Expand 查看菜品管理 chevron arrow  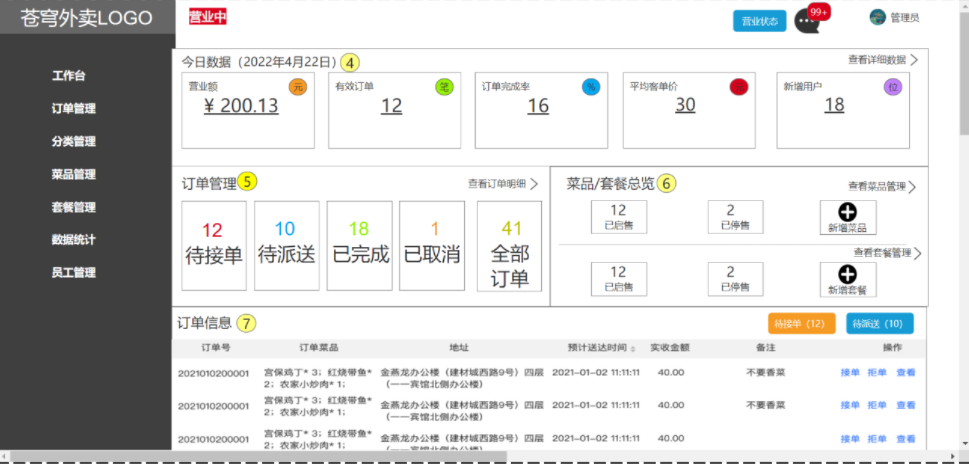coord(912,187)
